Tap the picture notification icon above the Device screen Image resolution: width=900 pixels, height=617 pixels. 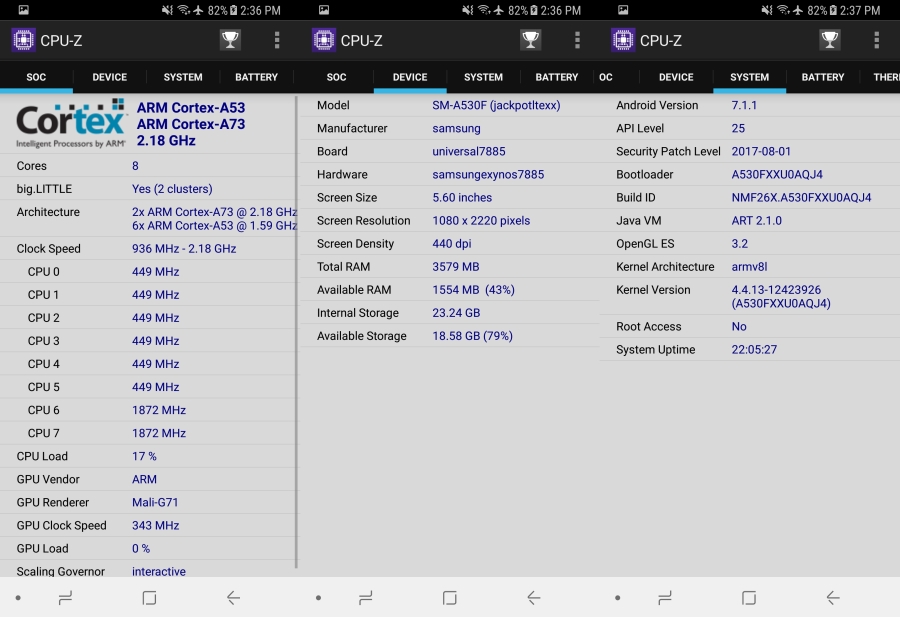coord(324,10)
